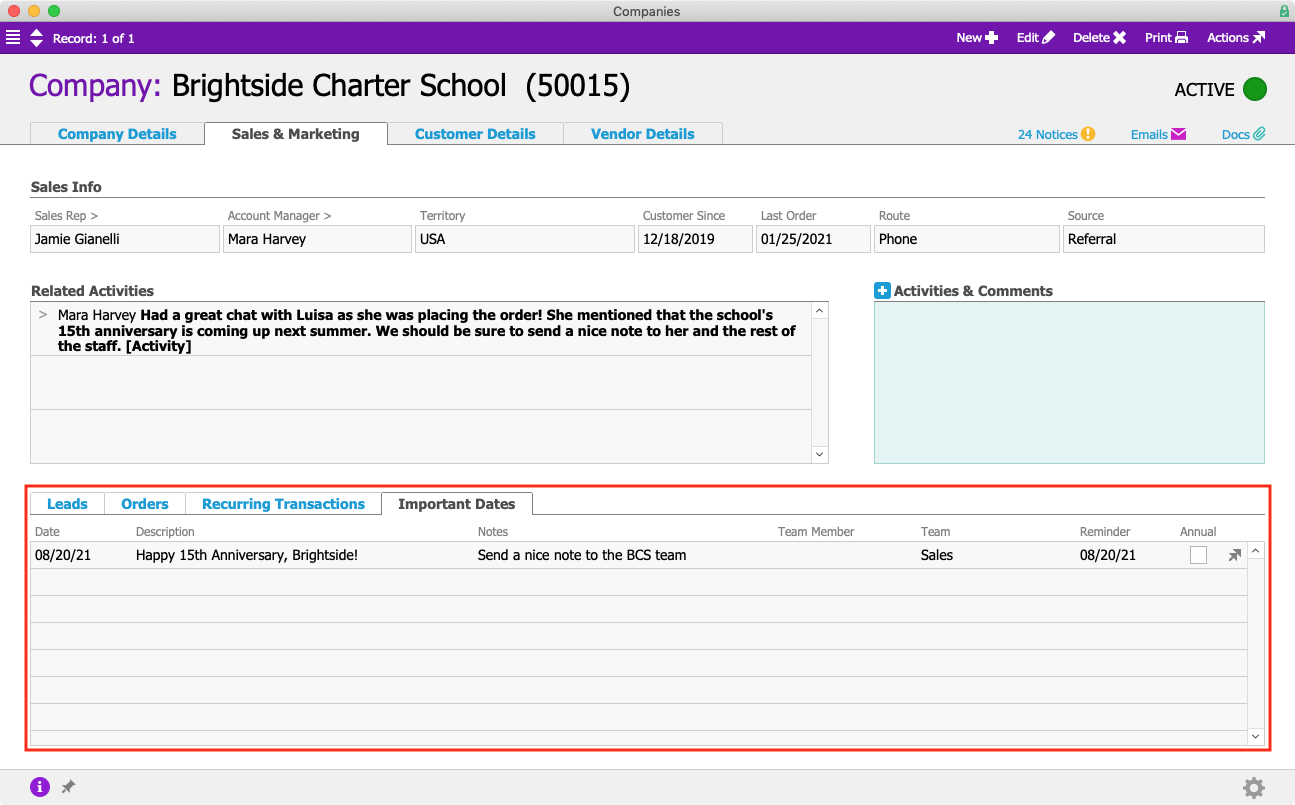Expand the Mara Harvey activity entry arrow
Viewport: 1295px width, 805px height.
(x=43, y=315)
